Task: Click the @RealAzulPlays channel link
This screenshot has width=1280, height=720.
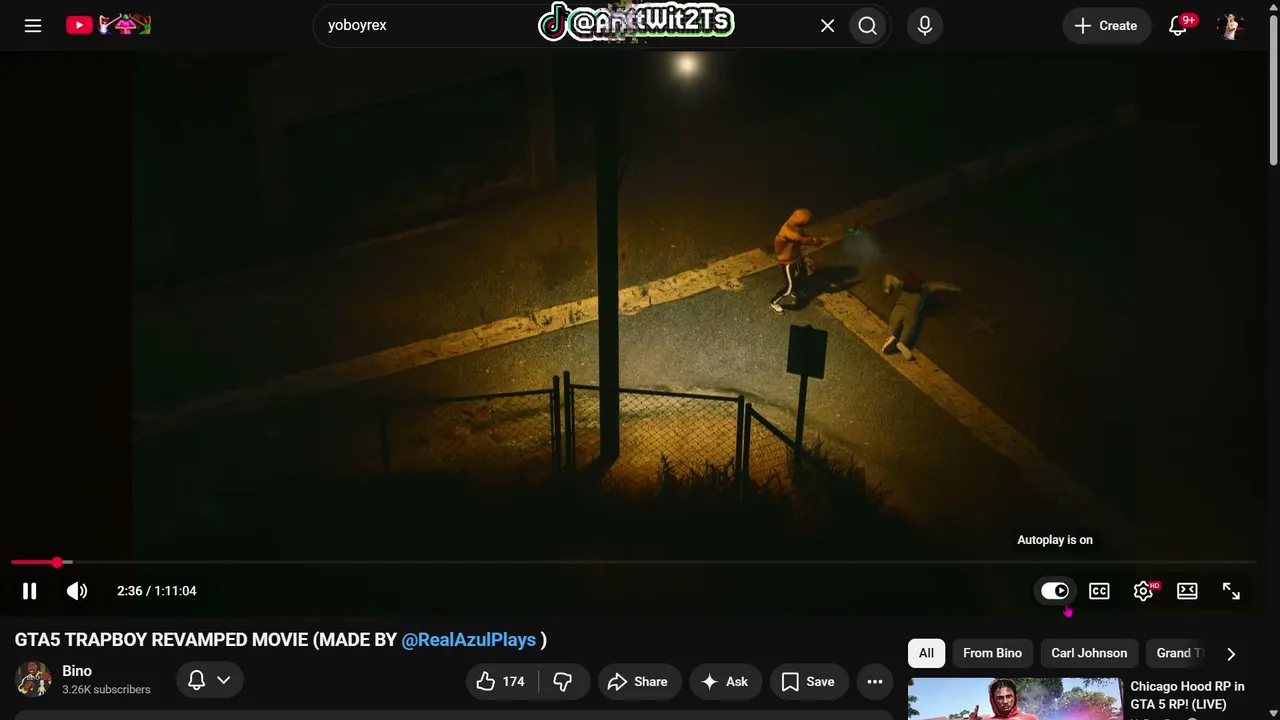Action: coord(469,640)
